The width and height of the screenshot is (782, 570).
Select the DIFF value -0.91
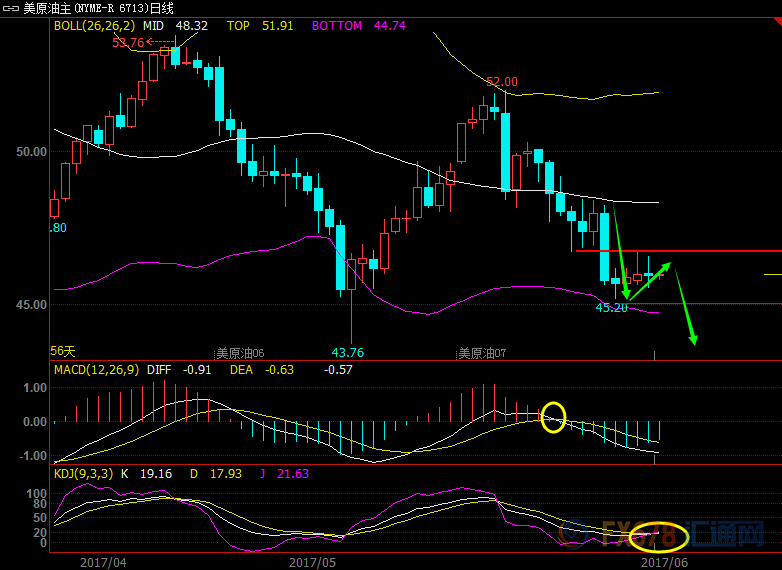(x=196, y=370)
